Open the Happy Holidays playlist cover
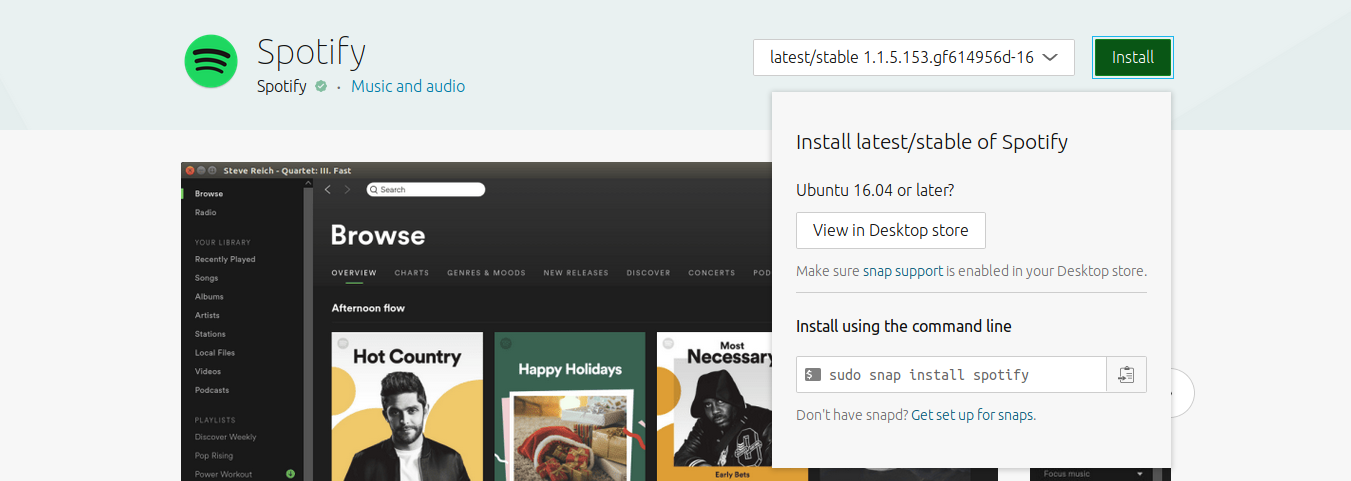Screen dimensions: 1351x481 (x=570, y=406)
